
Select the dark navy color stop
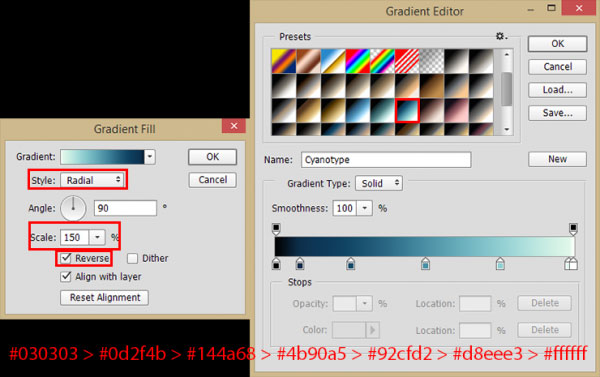point(300,264)
